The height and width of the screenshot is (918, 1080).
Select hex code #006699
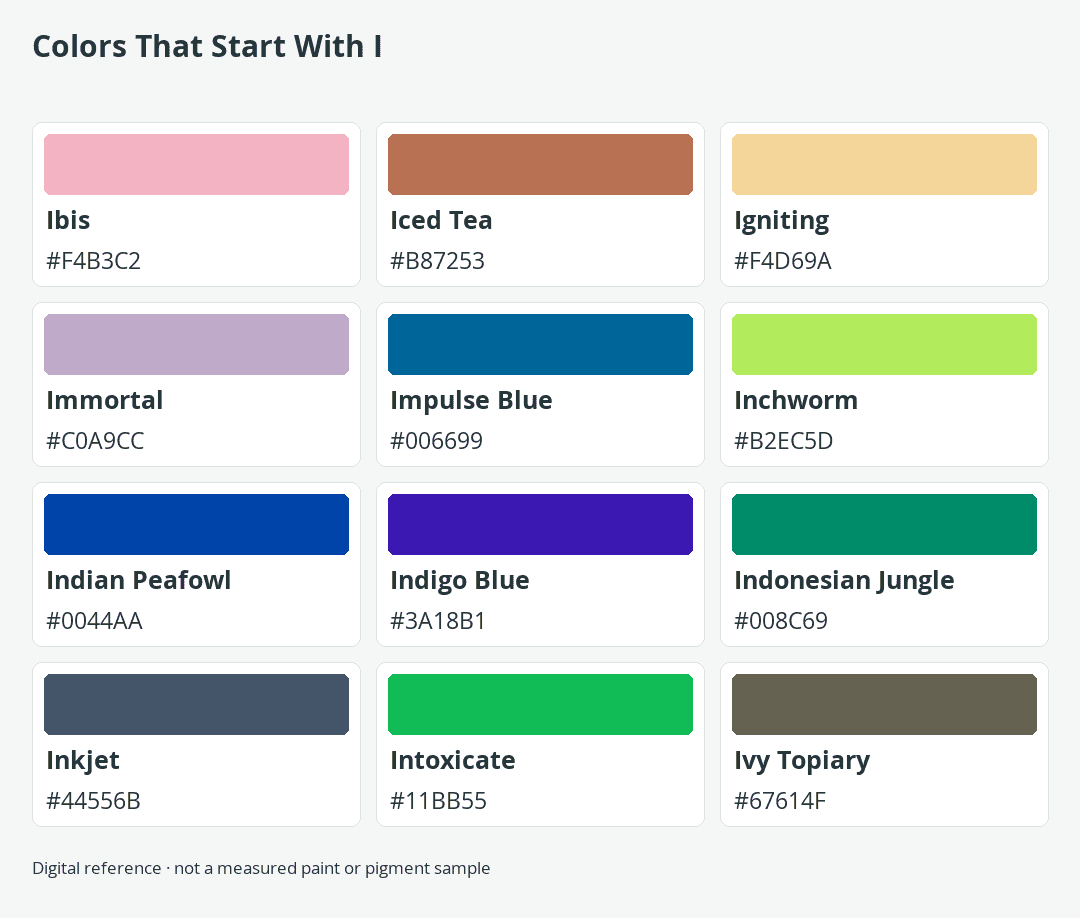pos(437,441)
